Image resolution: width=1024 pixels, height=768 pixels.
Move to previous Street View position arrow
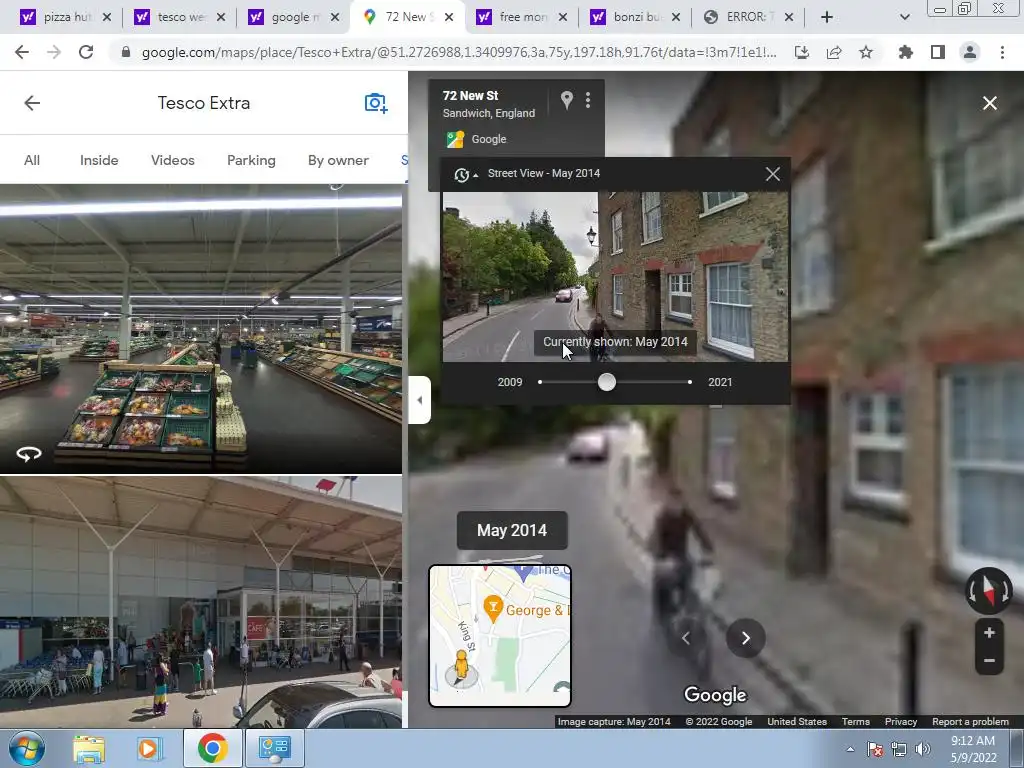click(x=686, y=638)
